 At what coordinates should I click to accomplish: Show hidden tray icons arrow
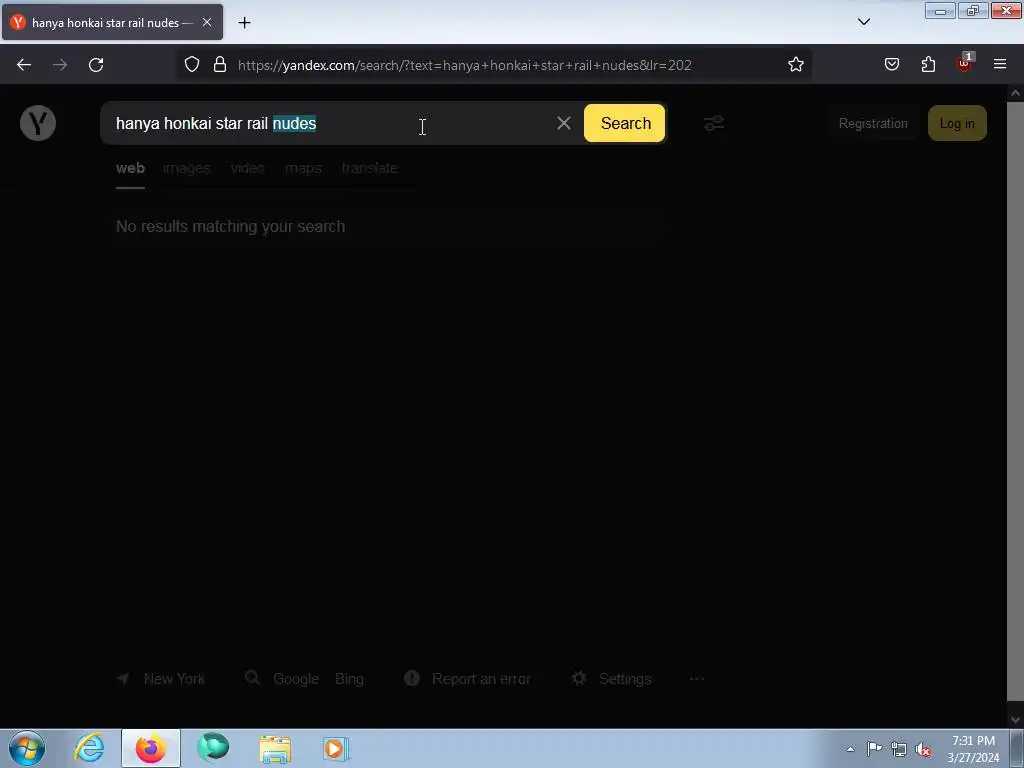click(850, 750)
